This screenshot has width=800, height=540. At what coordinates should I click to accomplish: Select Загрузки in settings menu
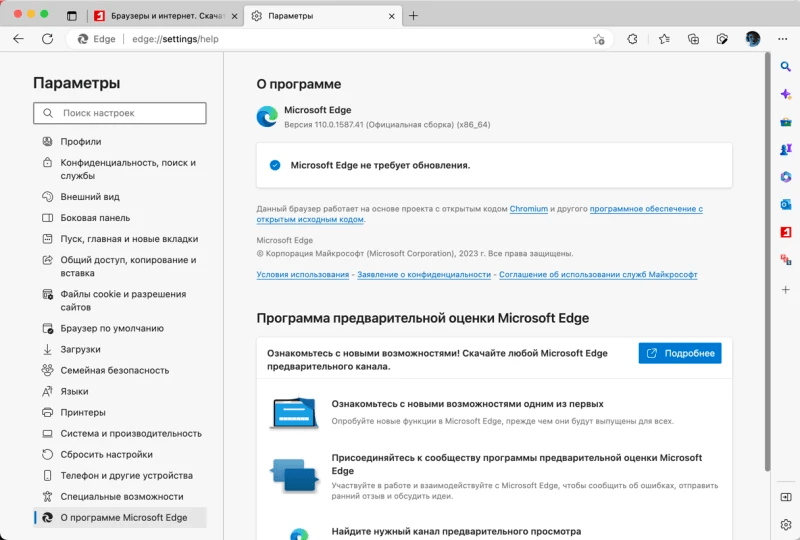[x=80, y=349]
